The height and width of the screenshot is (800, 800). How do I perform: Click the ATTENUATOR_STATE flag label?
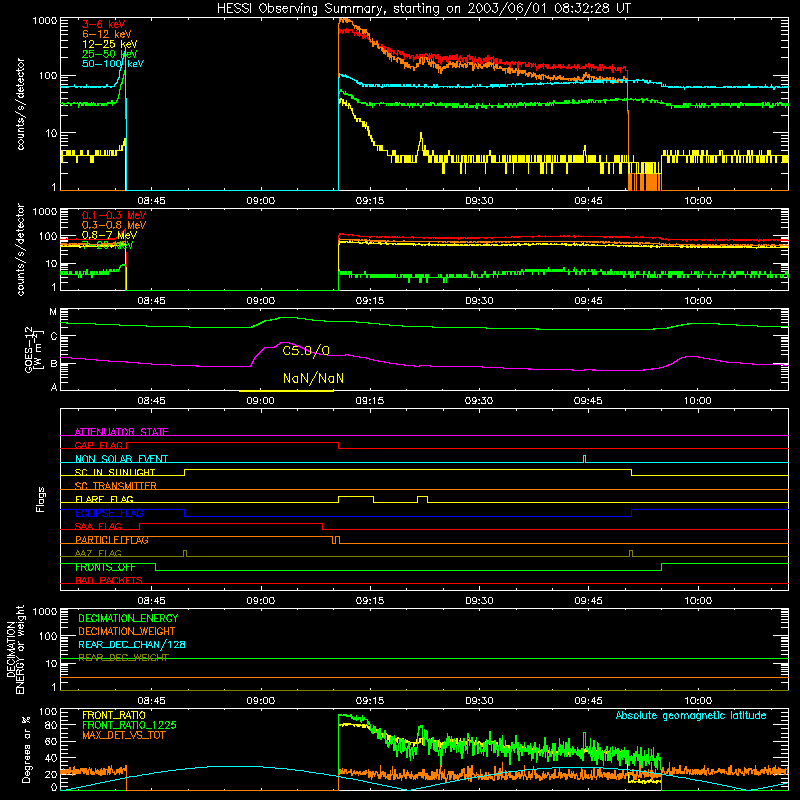pos(121,432)
